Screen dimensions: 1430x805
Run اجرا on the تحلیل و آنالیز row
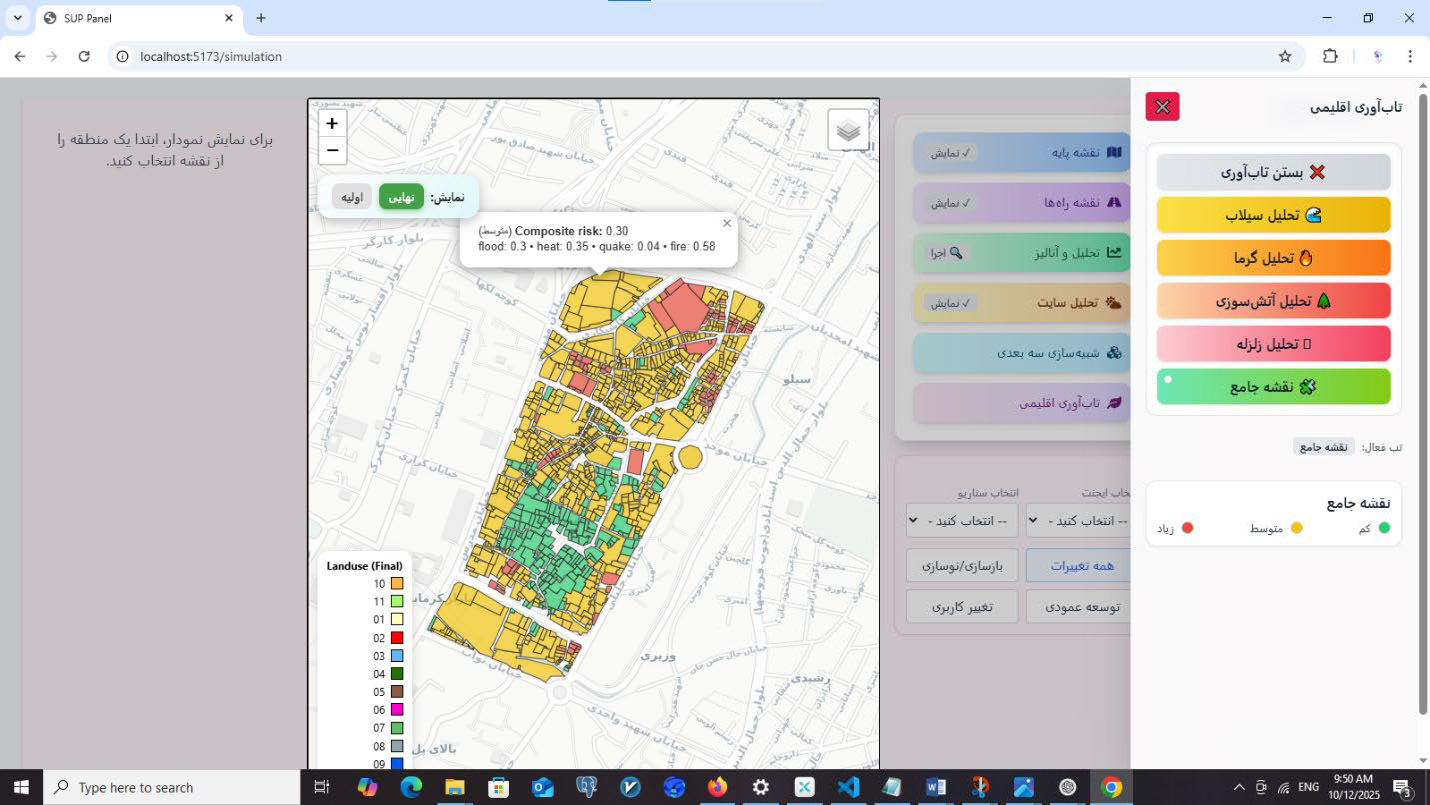click(945, 253)
